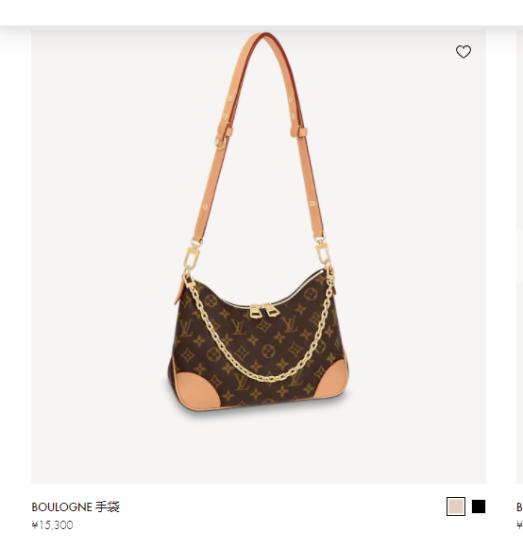Click the right gold clasp hook
This screenshot has width=523, height=549.
pyautogui.click(x=323, y=251)
